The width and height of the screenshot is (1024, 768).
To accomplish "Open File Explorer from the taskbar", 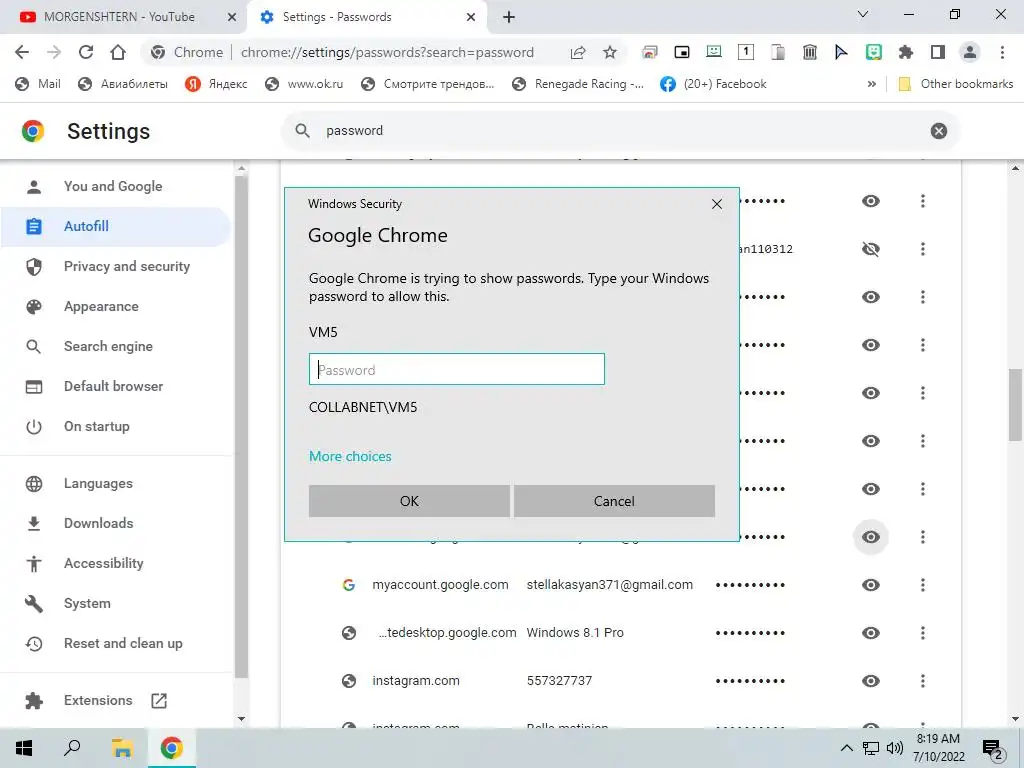I will point(122,748).
